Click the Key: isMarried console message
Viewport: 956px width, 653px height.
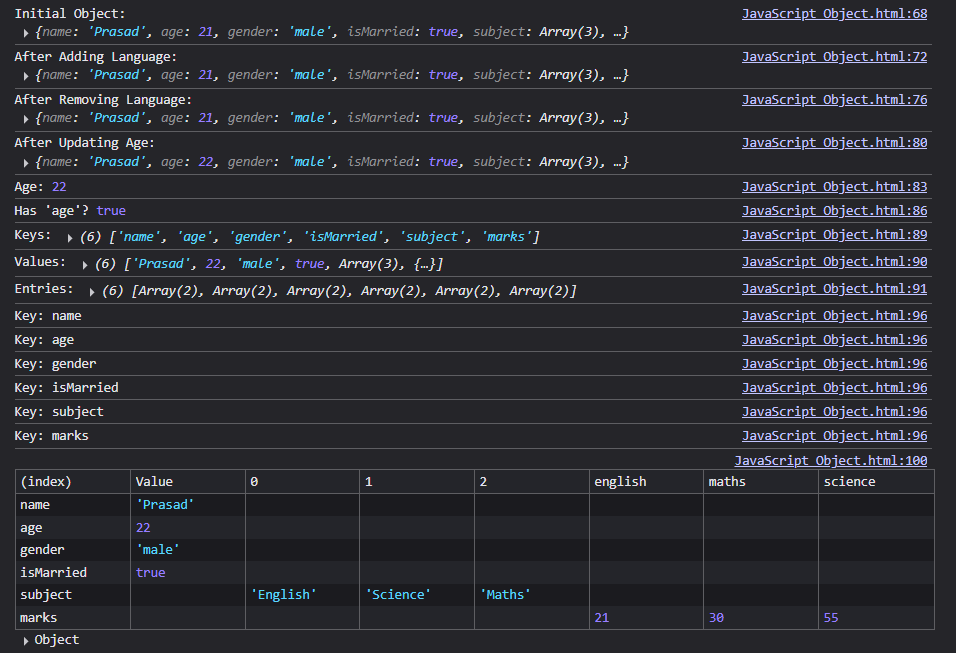(65, 387)
